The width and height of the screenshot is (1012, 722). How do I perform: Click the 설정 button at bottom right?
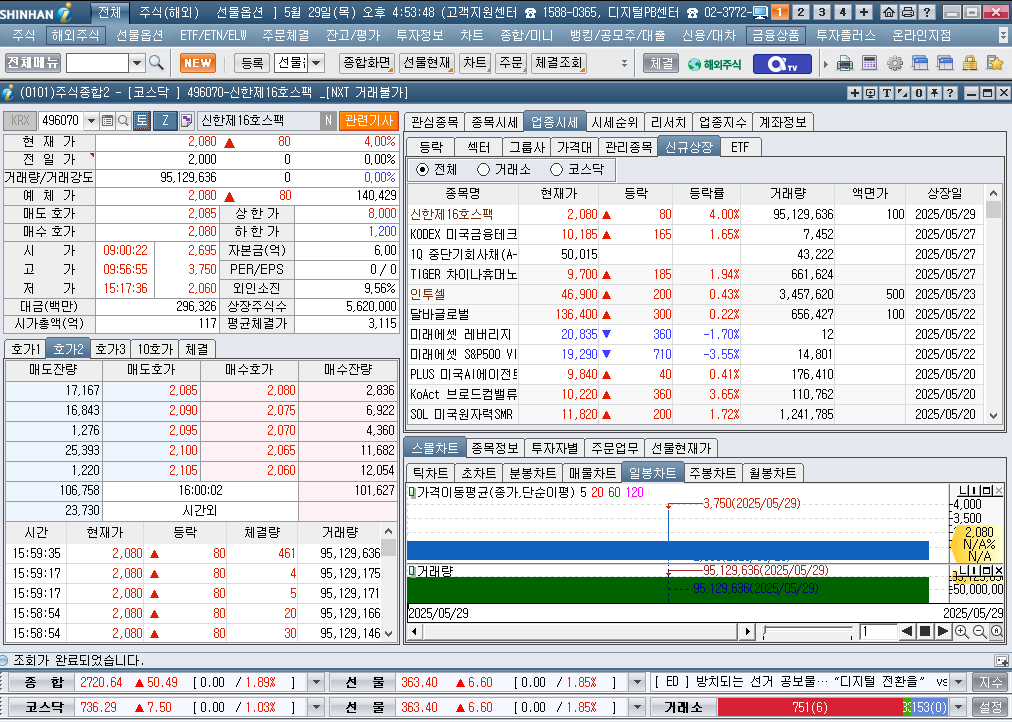[x=991, y=707]
